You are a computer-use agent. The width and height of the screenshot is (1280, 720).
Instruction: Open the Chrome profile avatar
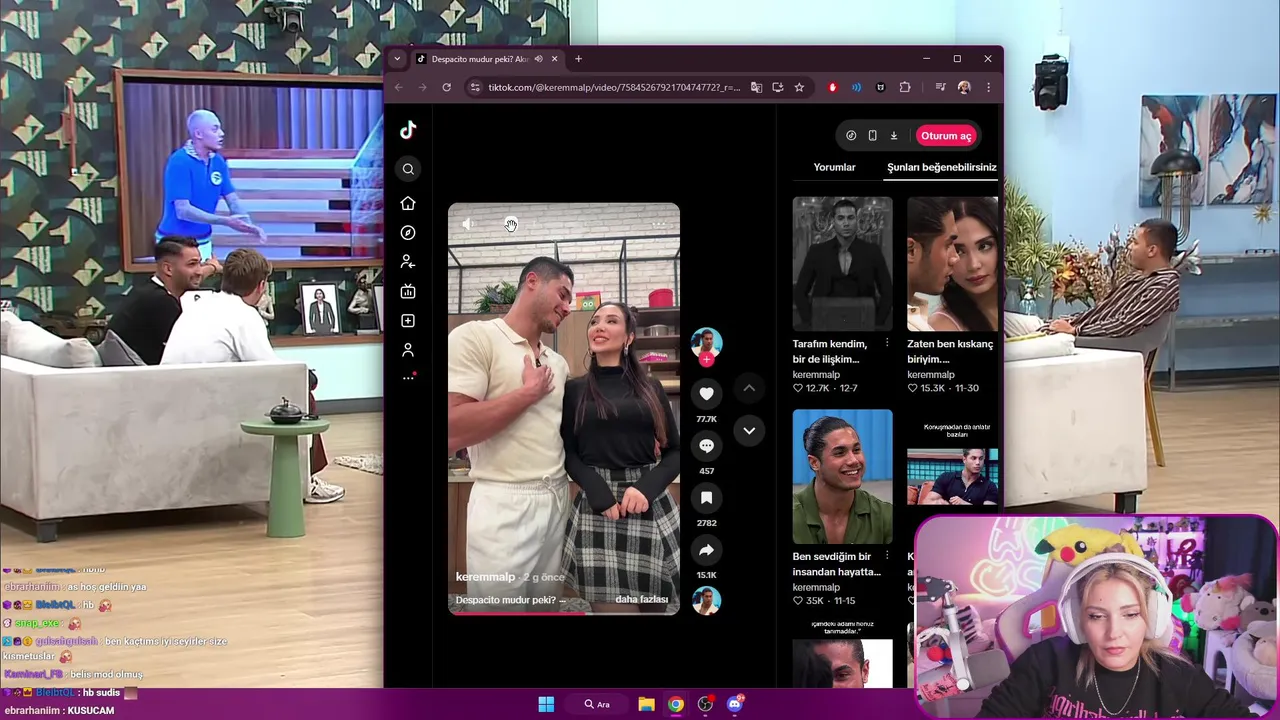pyautogui.click(x=964, y=87)
